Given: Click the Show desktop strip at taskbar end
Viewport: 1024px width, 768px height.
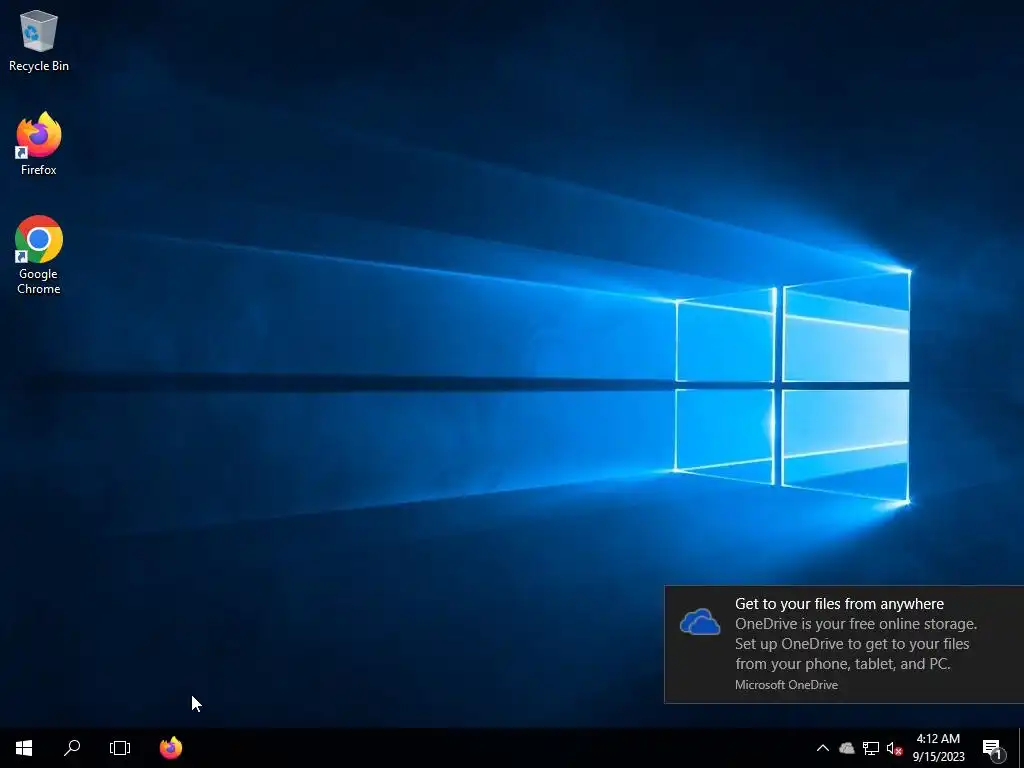Looking at the screenshot, I should pos(1021,748).
